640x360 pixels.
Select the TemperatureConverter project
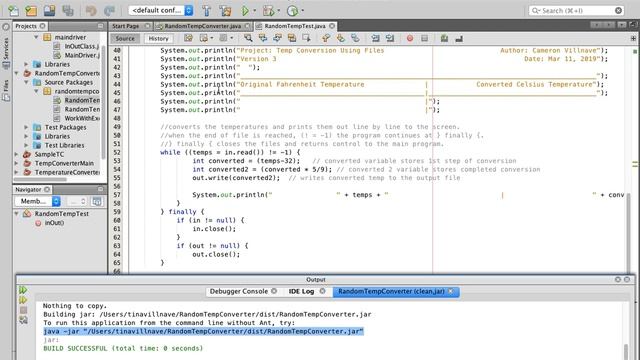(x=67, y=172)
